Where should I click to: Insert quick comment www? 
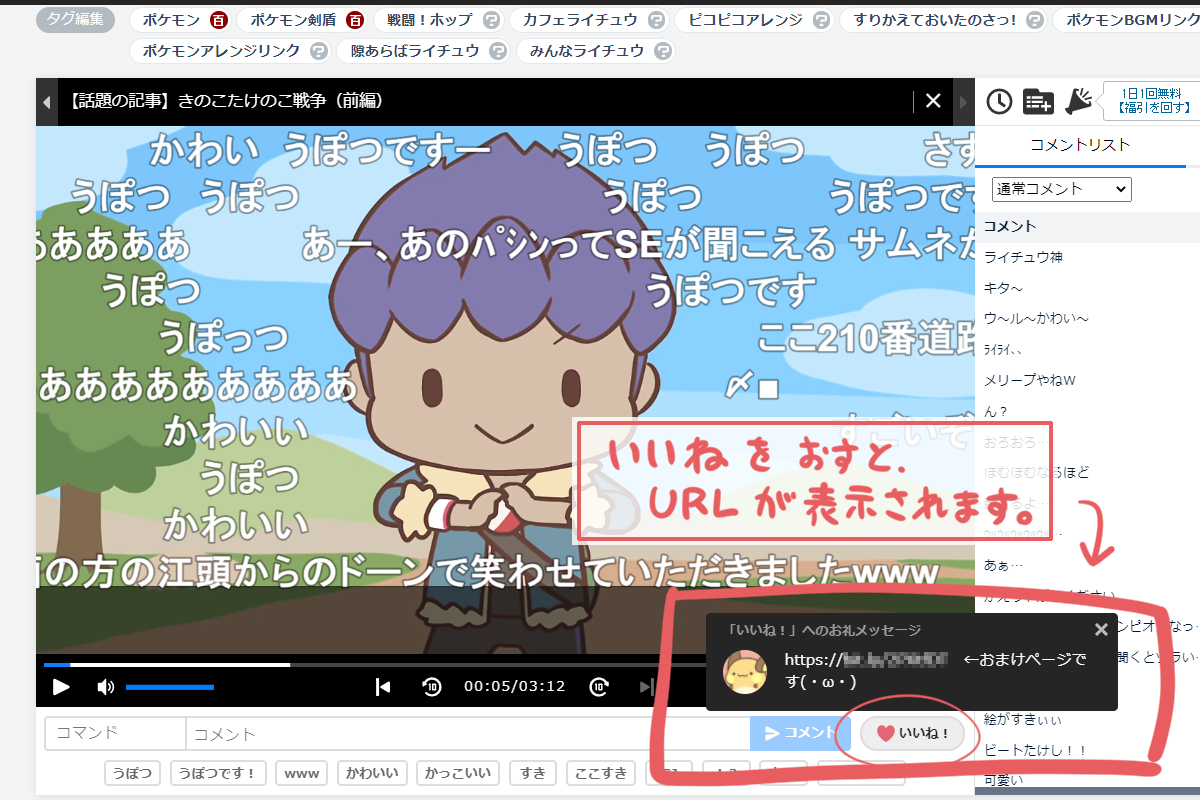(302, 773)
